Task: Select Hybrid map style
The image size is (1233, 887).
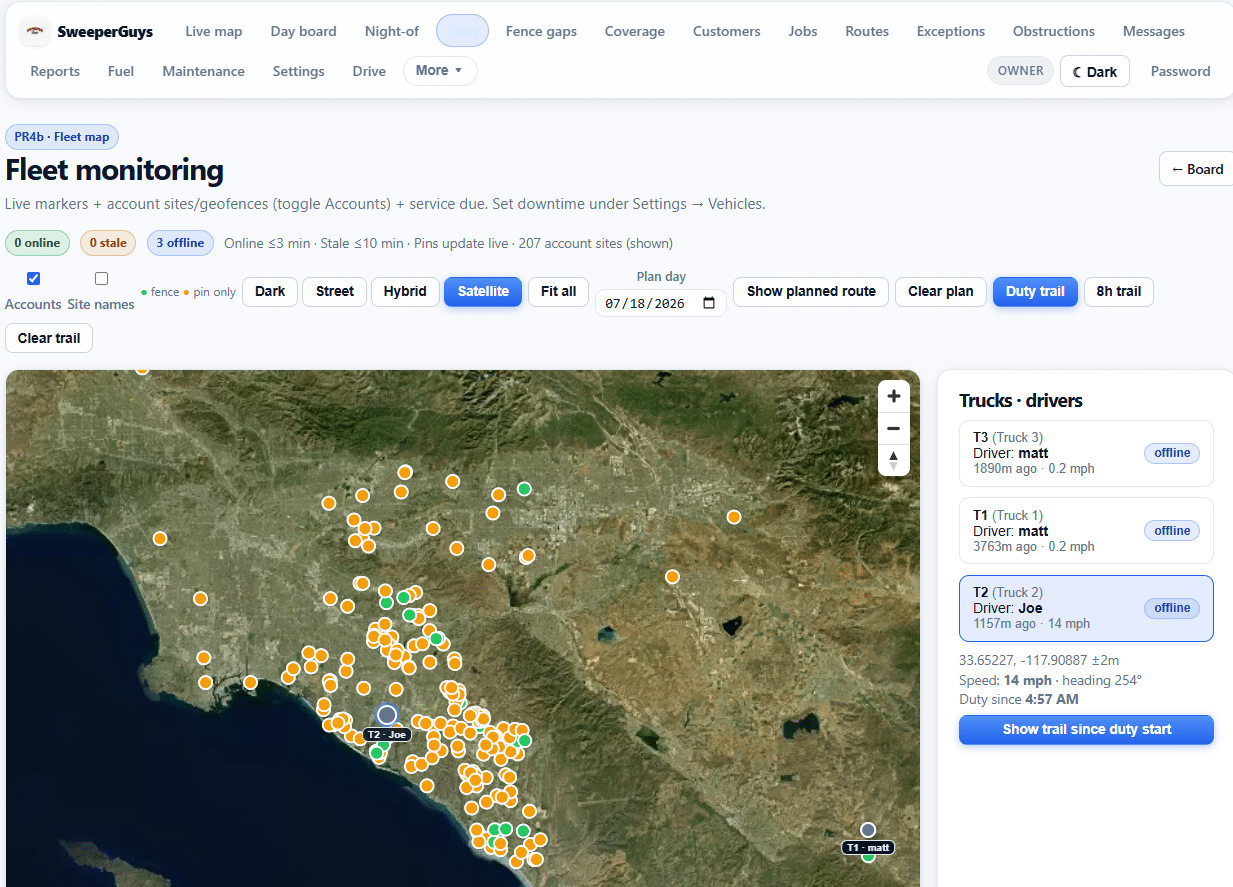Action: pyautogui.click(x=405, y=291)
